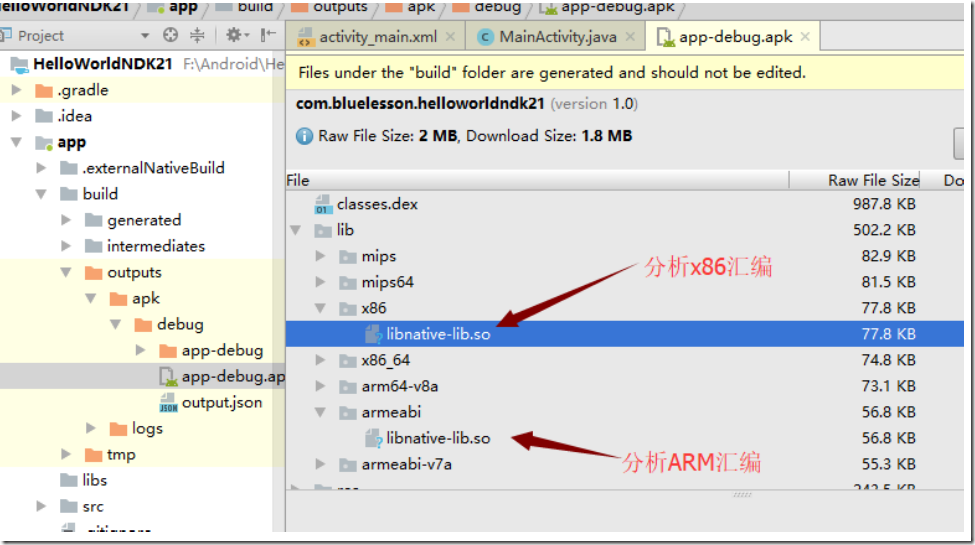
Task: Expand the armeabi-v7a folder
Action: tap(320, 464)
